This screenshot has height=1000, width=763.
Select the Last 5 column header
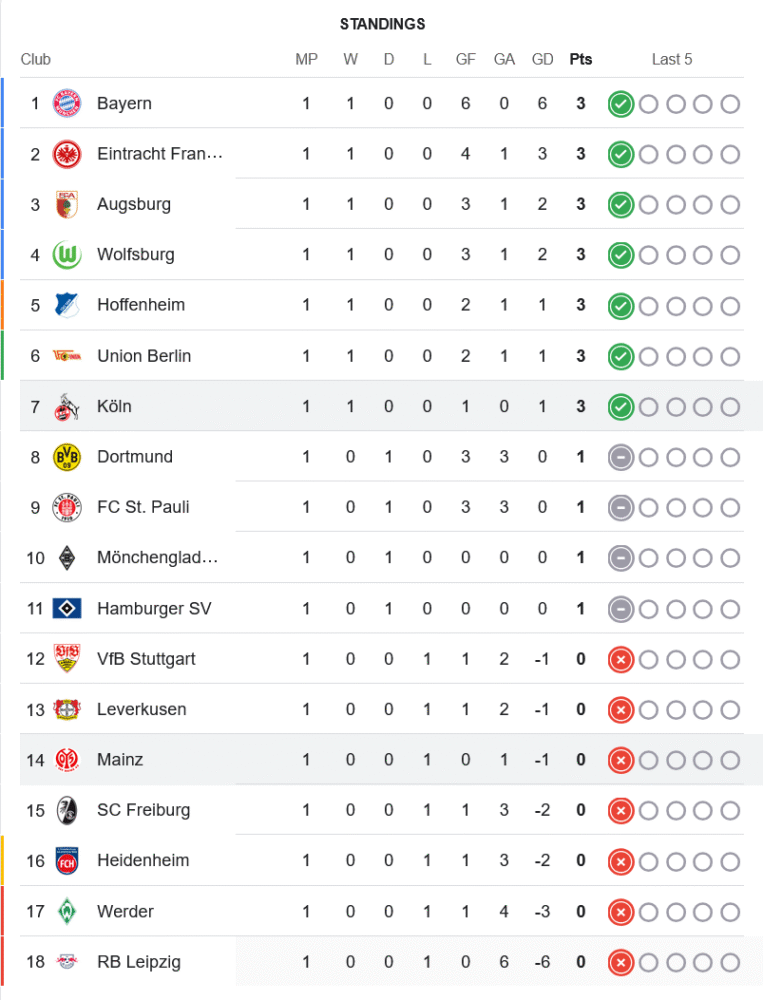(672, 59)
